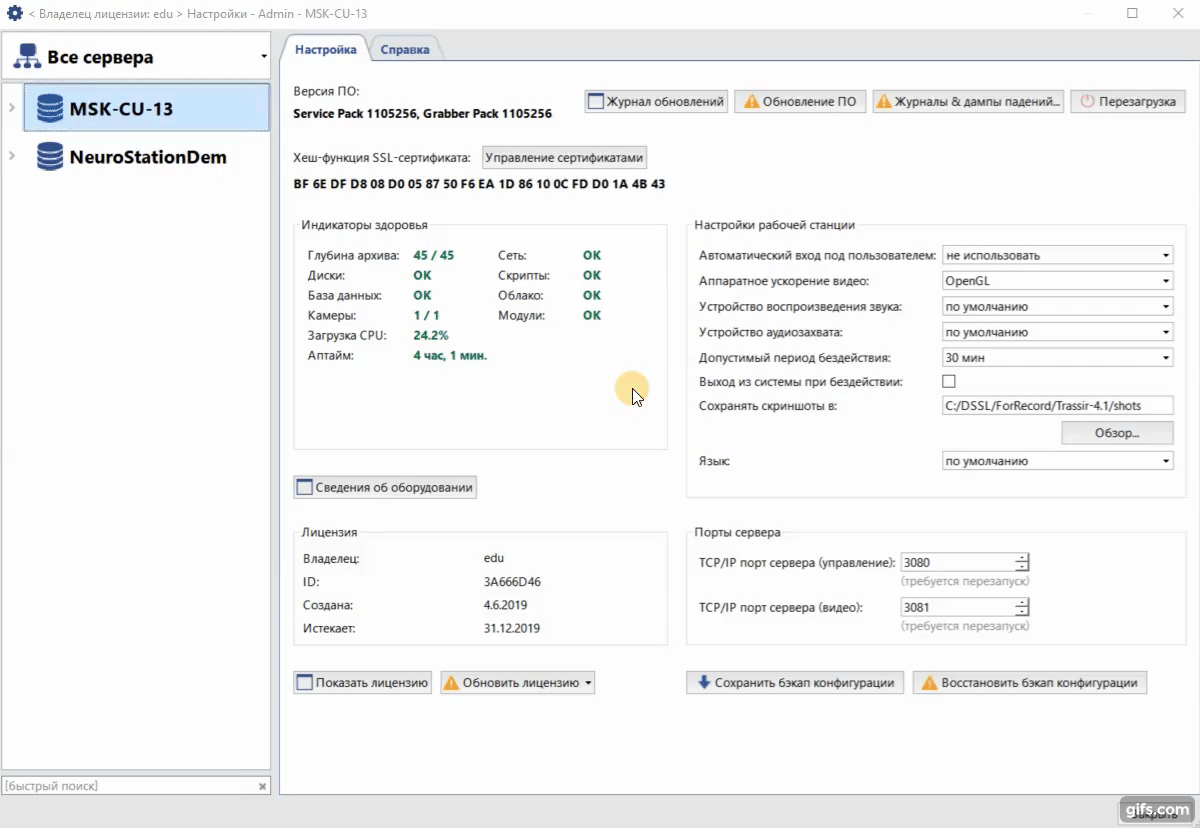This screenshot has height=828, width=1200.
Task: Clear quick search with x button
Action: [x=263, y=786]
